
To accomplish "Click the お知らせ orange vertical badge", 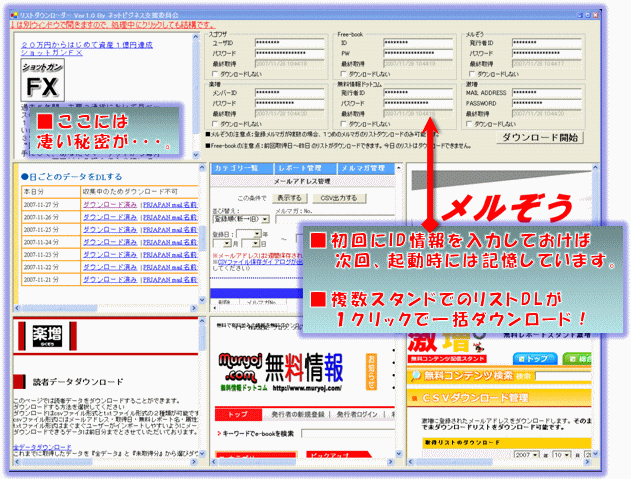I will coord(371,372).
